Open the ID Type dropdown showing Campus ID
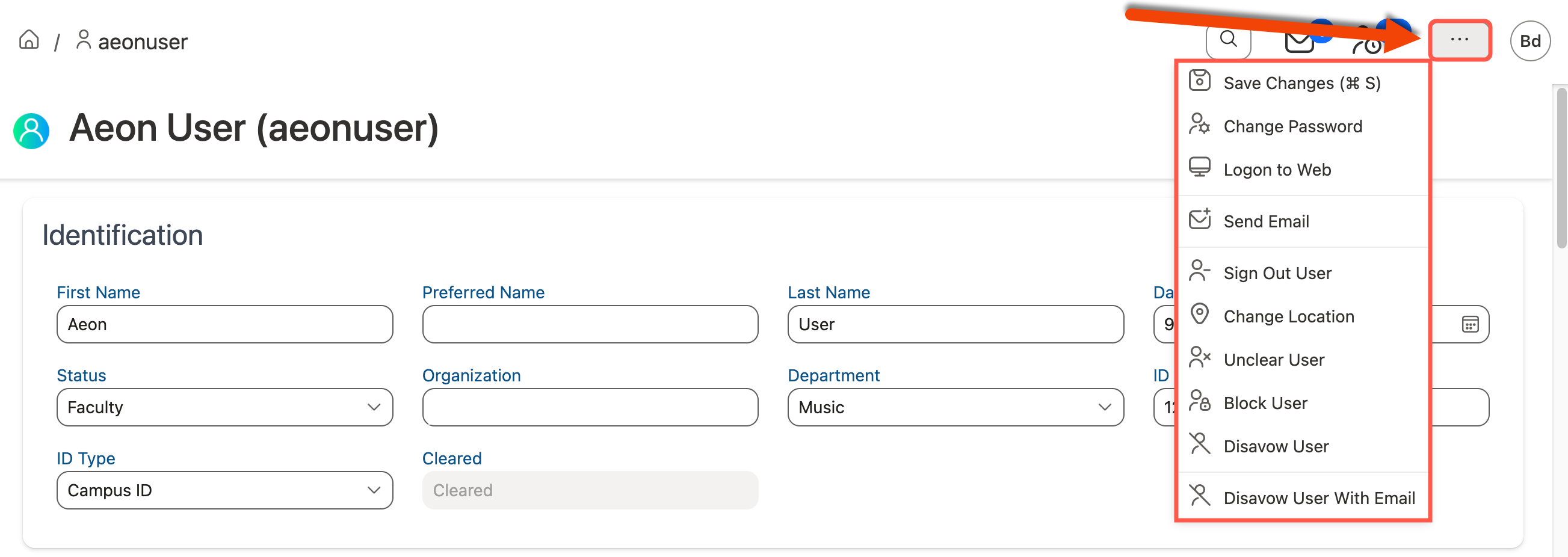1568x557 pixels. click(224, 490)
